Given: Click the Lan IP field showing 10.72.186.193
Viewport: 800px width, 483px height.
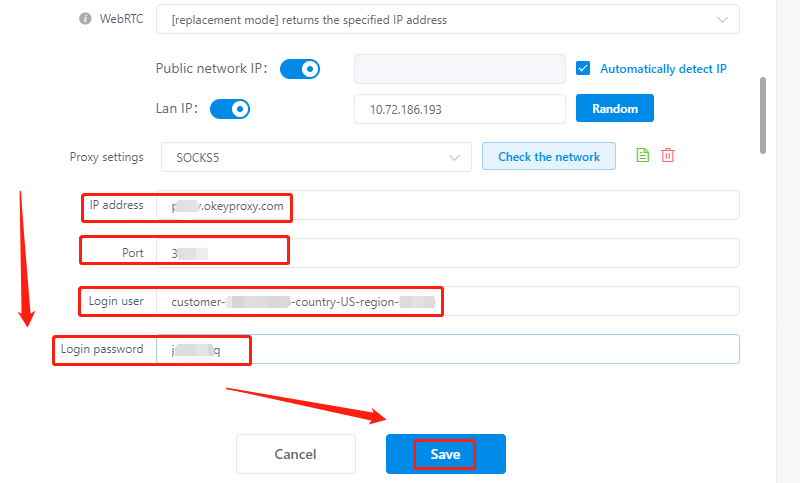Looking at the screenshot, I should (x=460, y=108).
